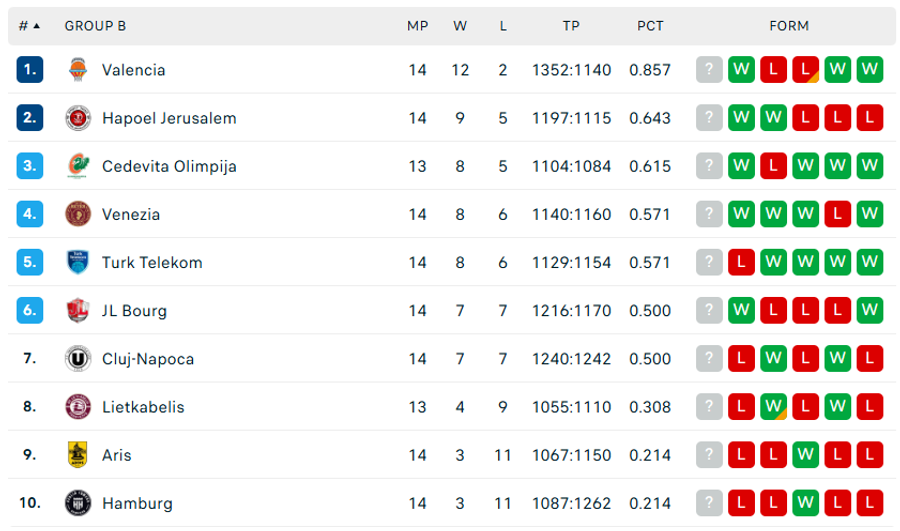Click the Venezia team crest
Screen dimensions: 900x531
click(77, 214)
